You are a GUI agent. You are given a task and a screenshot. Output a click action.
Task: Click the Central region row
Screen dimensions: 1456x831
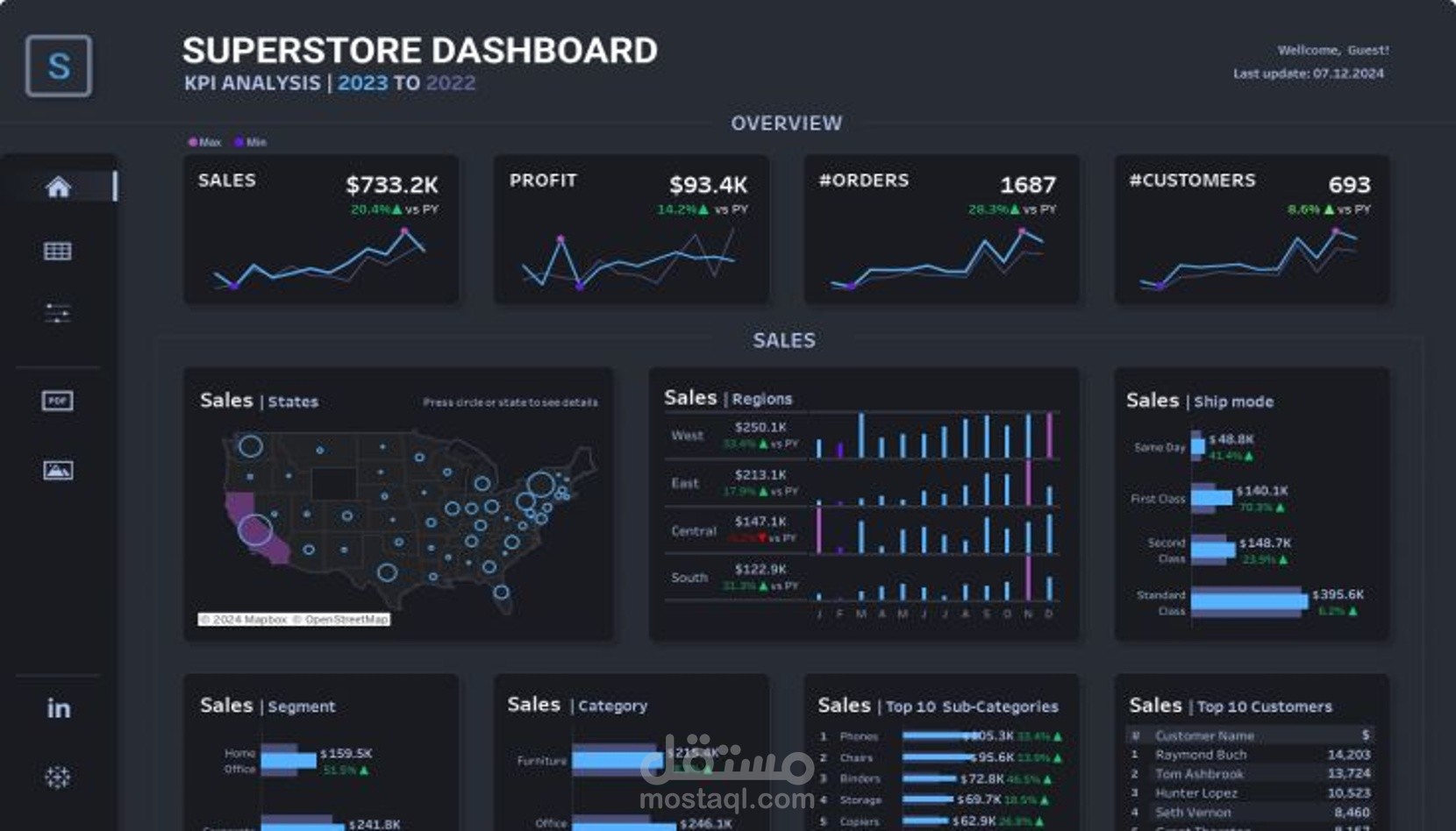pos(863,530)
